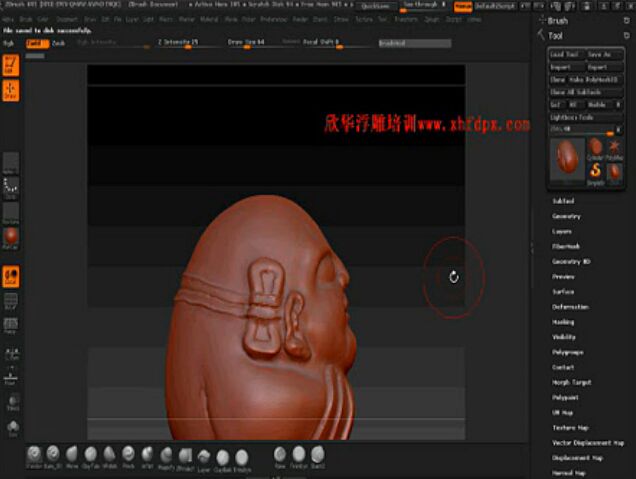
Task: Expand the Geometry section
Action: [566, 216]
